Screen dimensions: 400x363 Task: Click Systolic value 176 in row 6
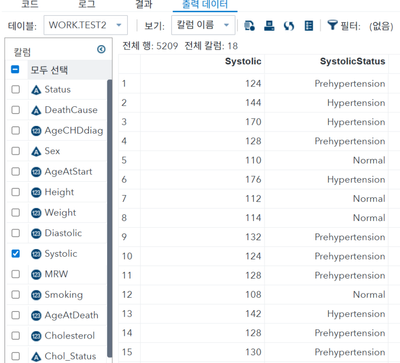(x=253, y=180)
